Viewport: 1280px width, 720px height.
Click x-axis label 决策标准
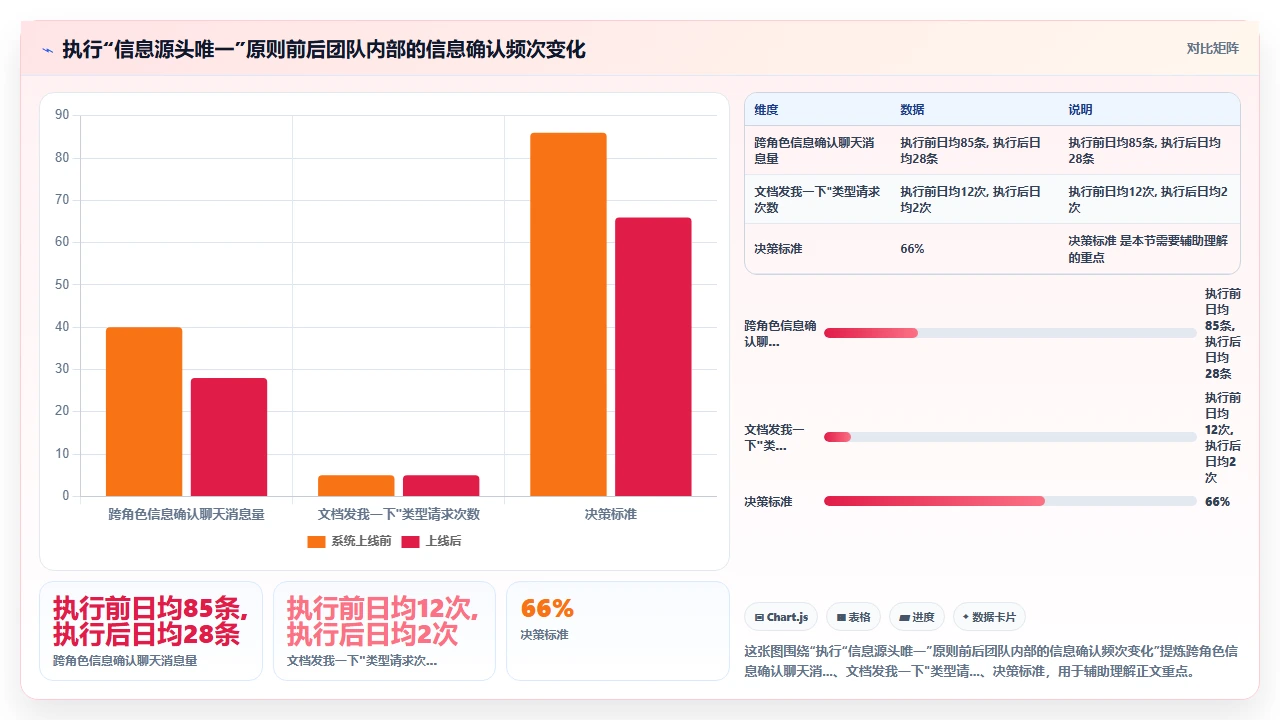tap(610, 514)
